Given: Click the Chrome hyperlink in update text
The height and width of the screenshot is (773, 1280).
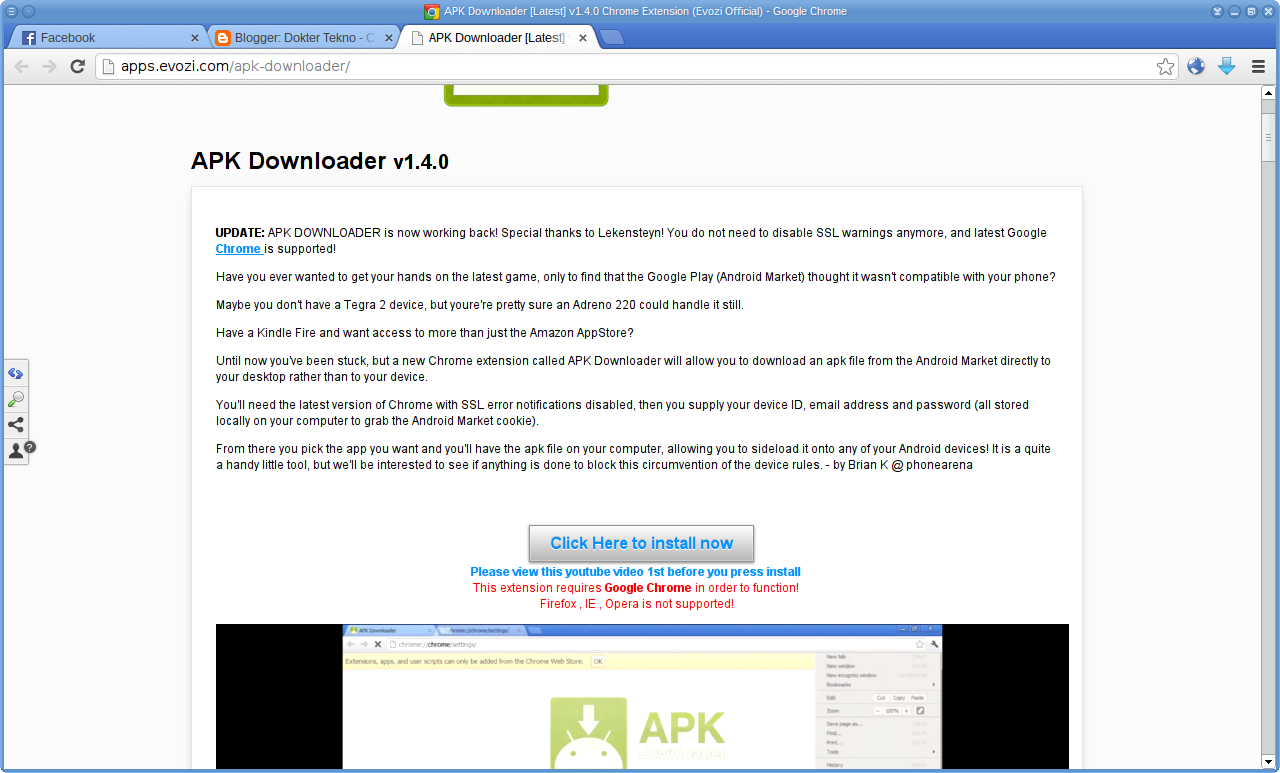Looking at the screenshot, I should coord(238,249).
